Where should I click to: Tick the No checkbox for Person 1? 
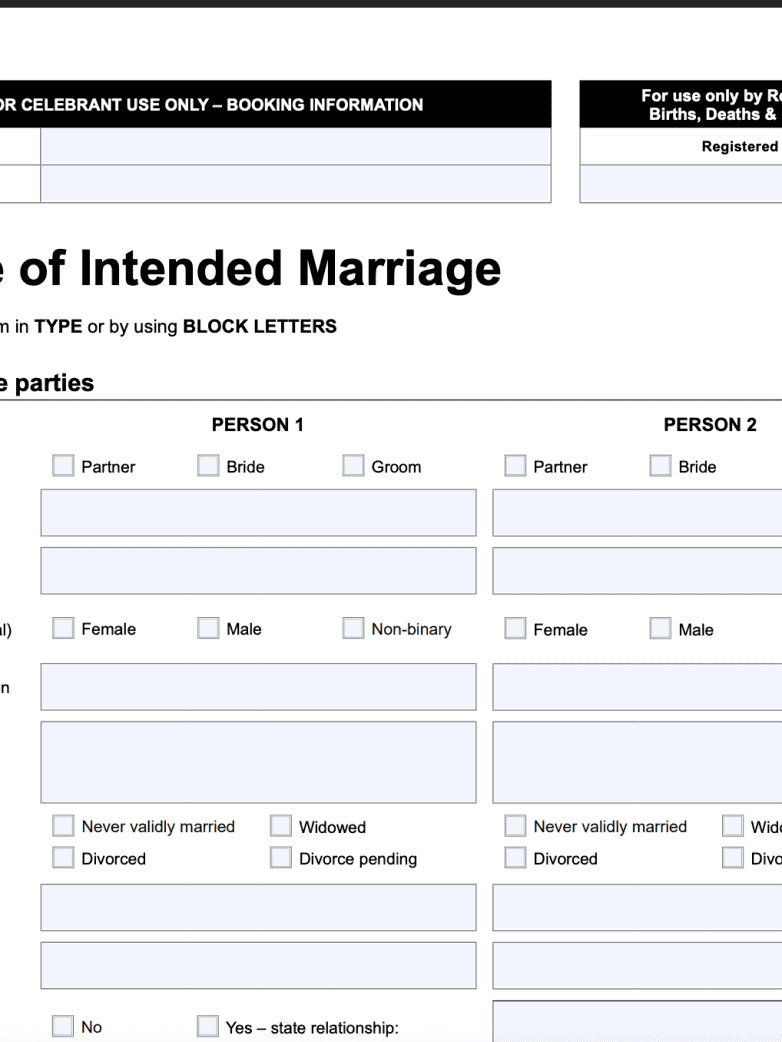(63, 1026)
